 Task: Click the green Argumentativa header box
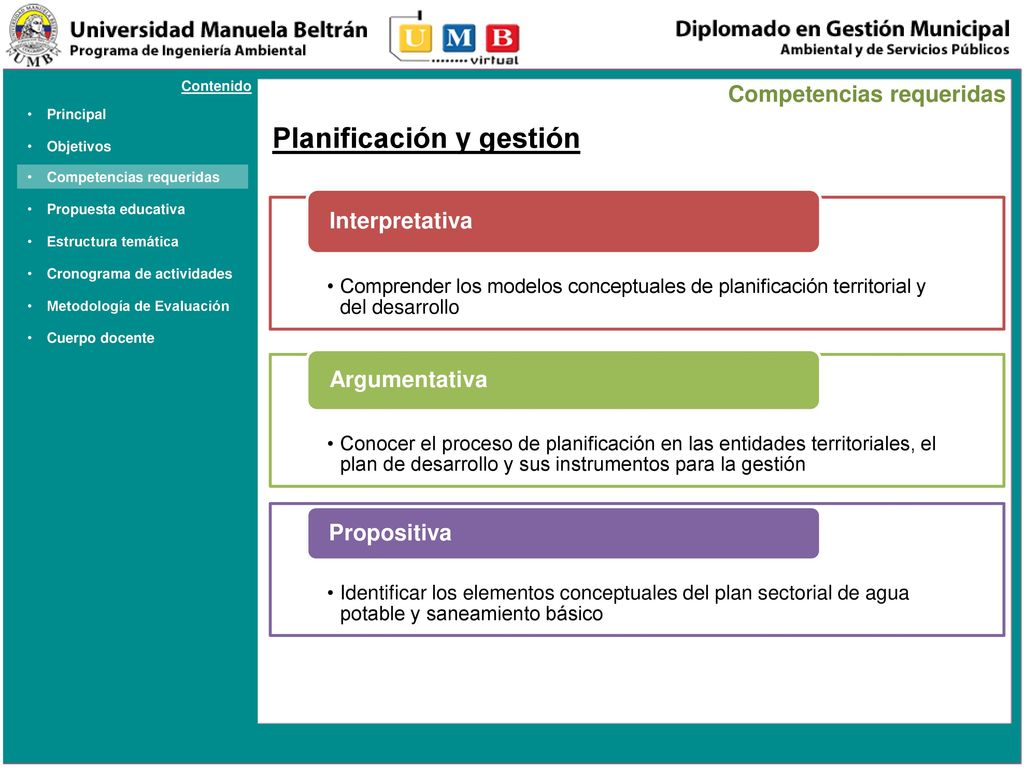click(564, 380)
